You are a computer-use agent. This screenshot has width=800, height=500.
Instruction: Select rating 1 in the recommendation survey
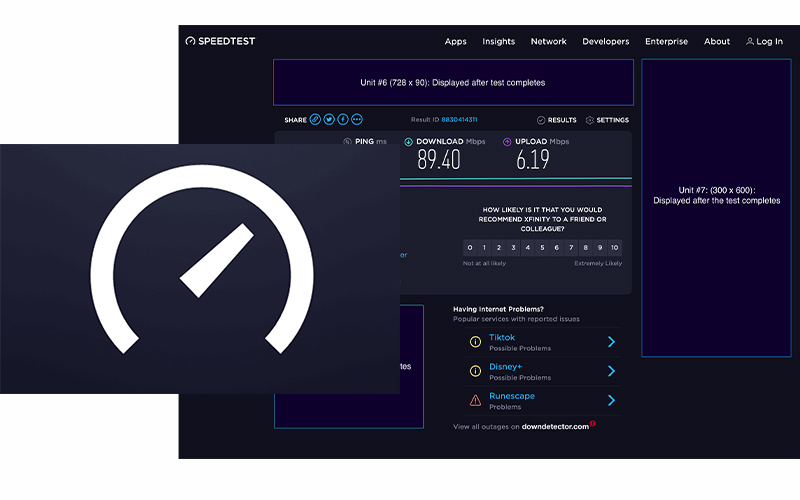(x=484, y=247)
